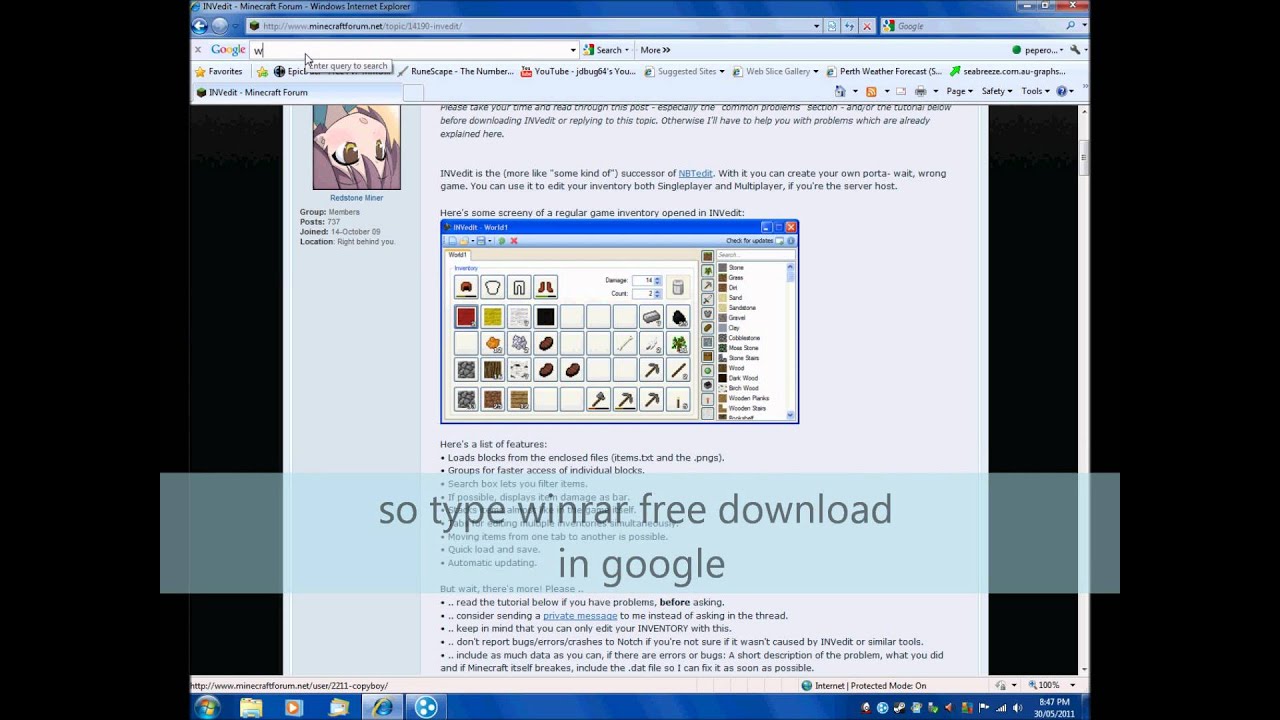Viewport: 1280px width, 720px height.
Task: Click the scrollbar down arrow
Action: (x=1083, y=671)
